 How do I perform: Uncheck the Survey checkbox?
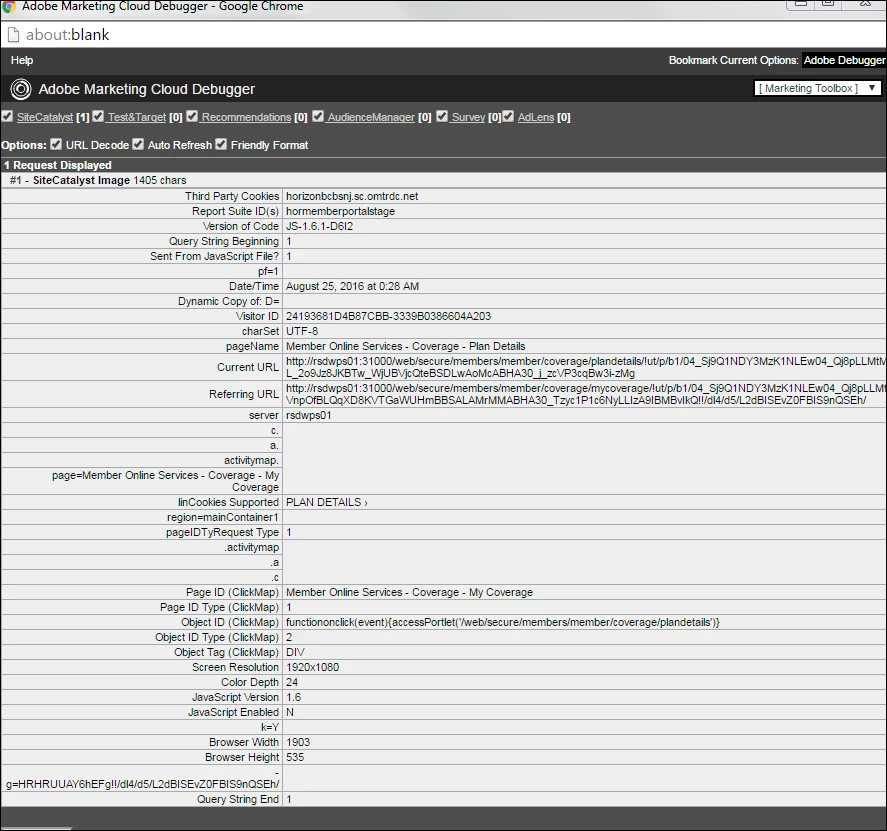coord(442,116)
